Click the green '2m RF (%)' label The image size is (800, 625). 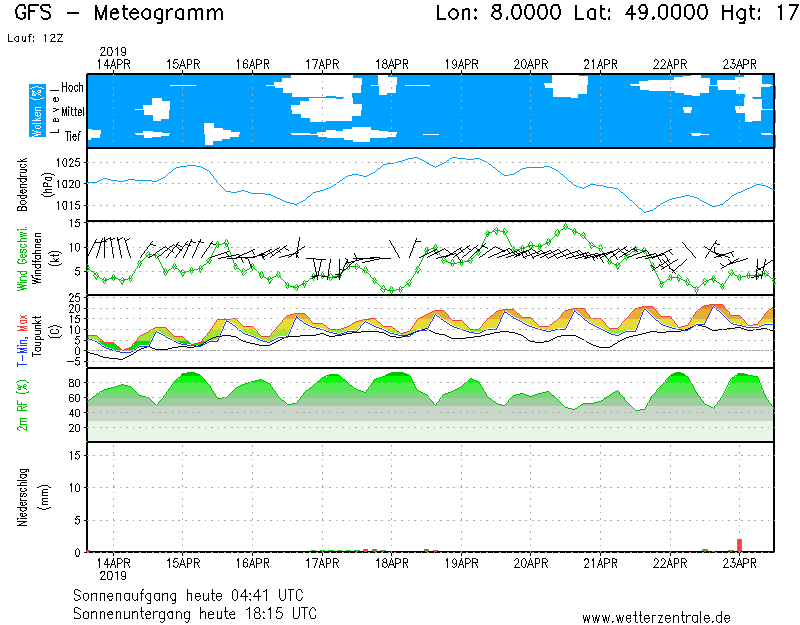(x=22, y=405)
